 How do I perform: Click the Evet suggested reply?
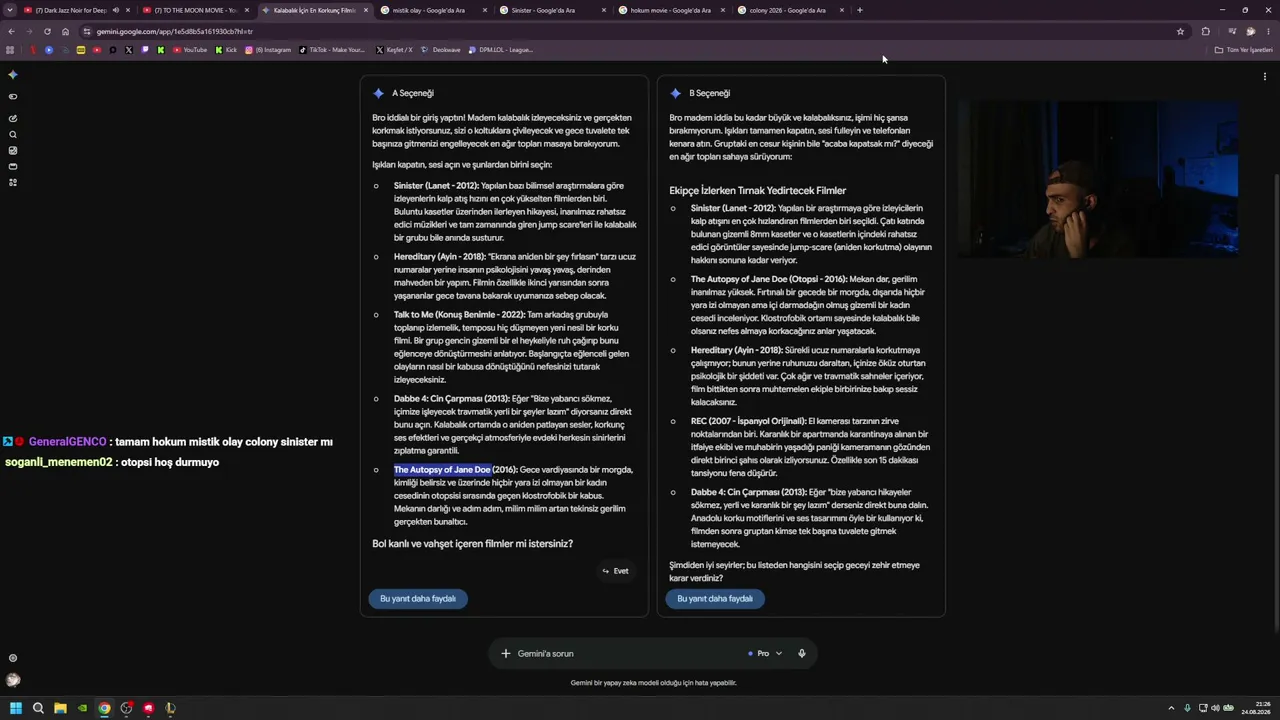615,571
